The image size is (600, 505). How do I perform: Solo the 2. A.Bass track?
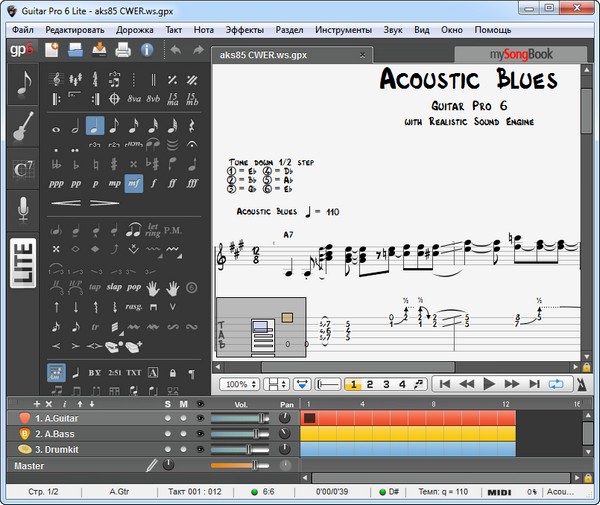click(x=168, y=434)
